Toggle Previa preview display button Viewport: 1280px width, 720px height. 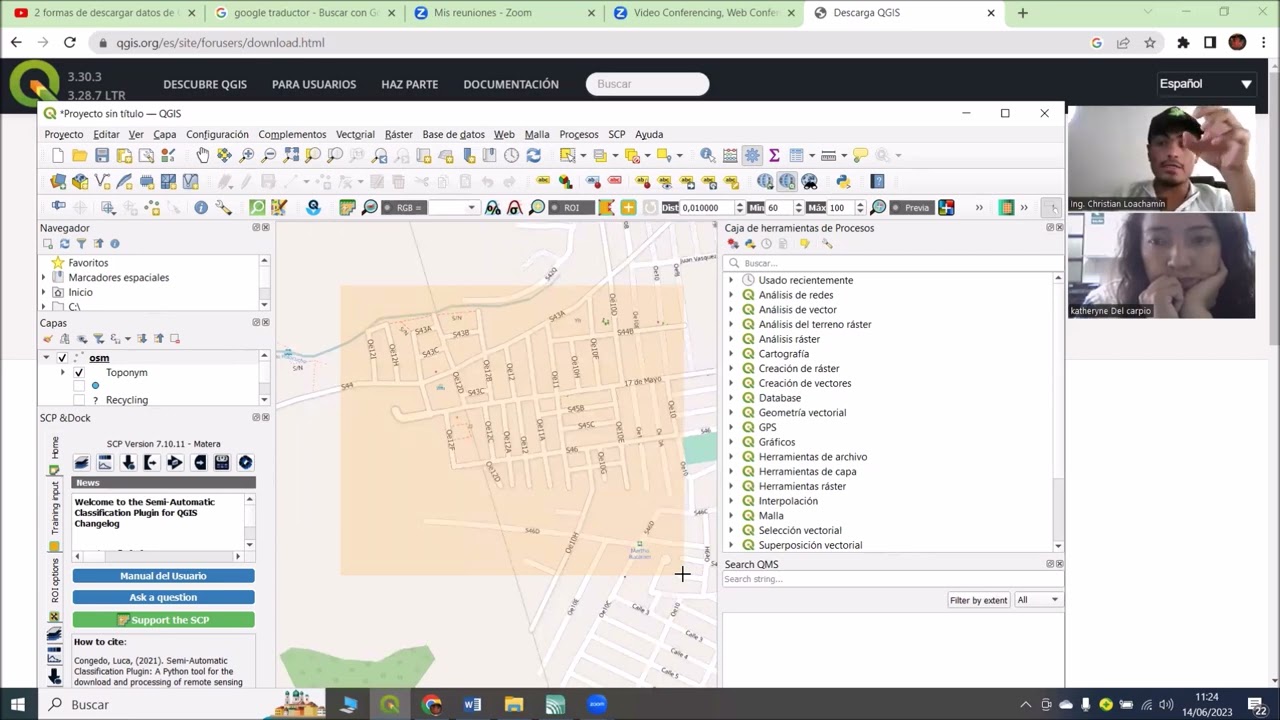(911, 207)
